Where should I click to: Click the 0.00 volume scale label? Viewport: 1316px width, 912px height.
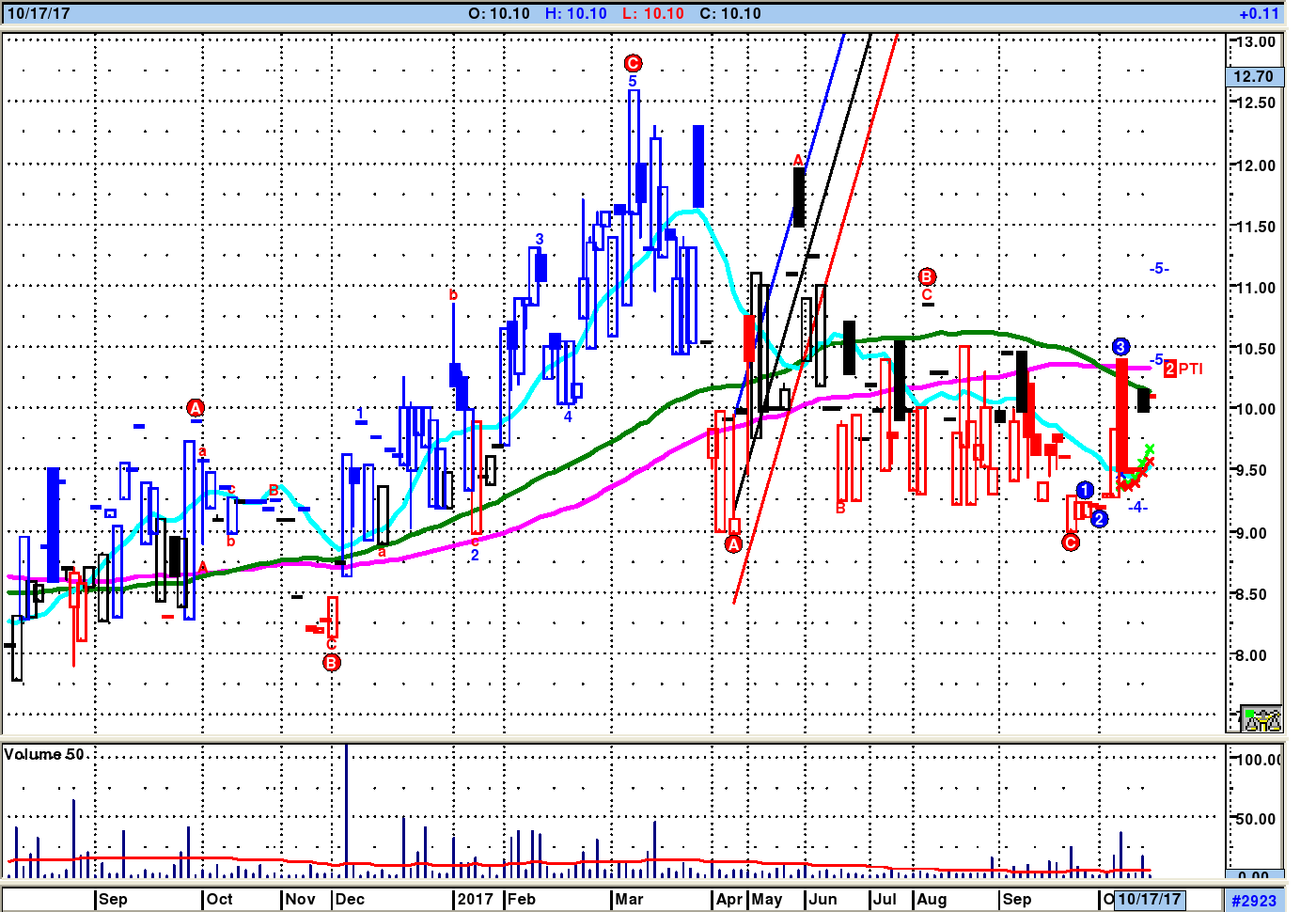1253,876
